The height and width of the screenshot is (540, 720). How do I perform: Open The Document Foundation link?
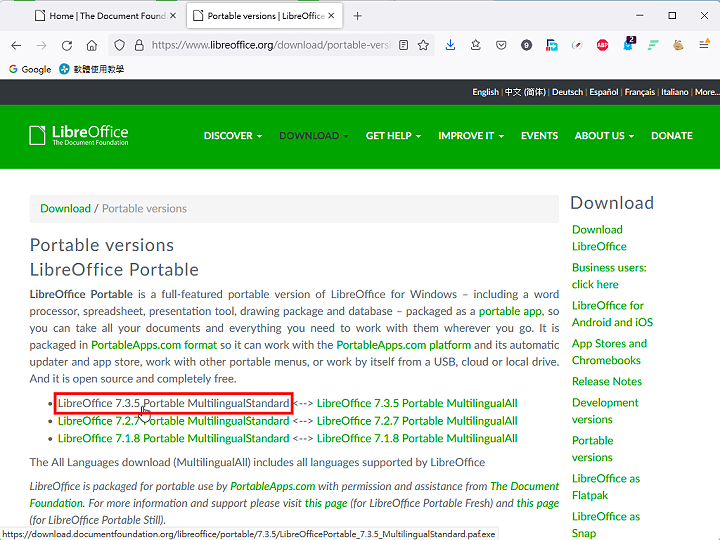[525, 486]
